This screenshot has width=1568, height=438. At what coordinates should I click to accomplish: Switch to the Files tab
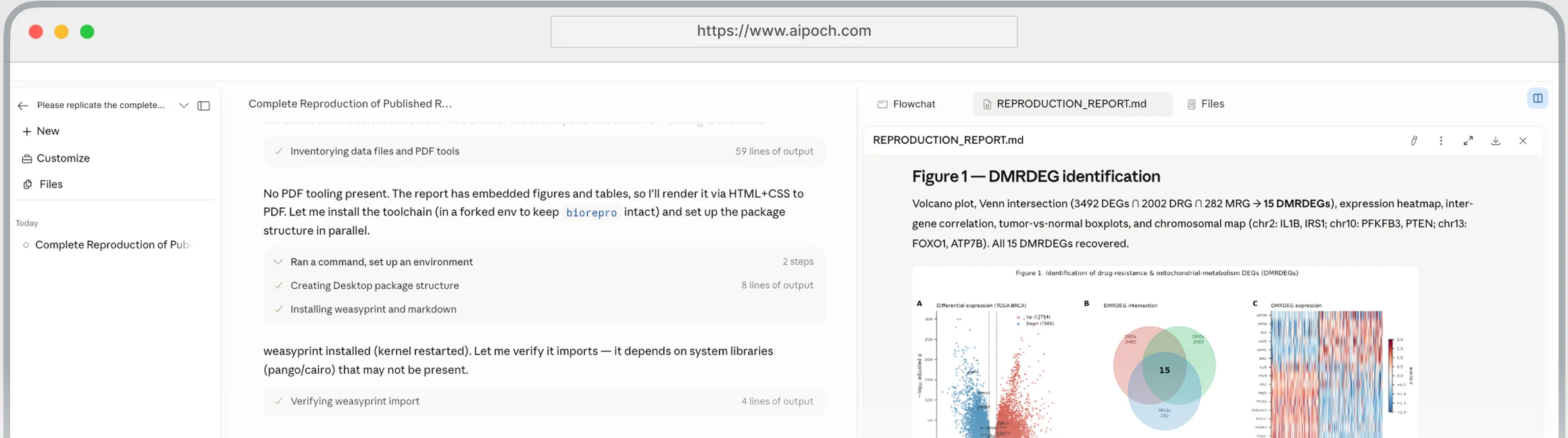pos(1206,104)
